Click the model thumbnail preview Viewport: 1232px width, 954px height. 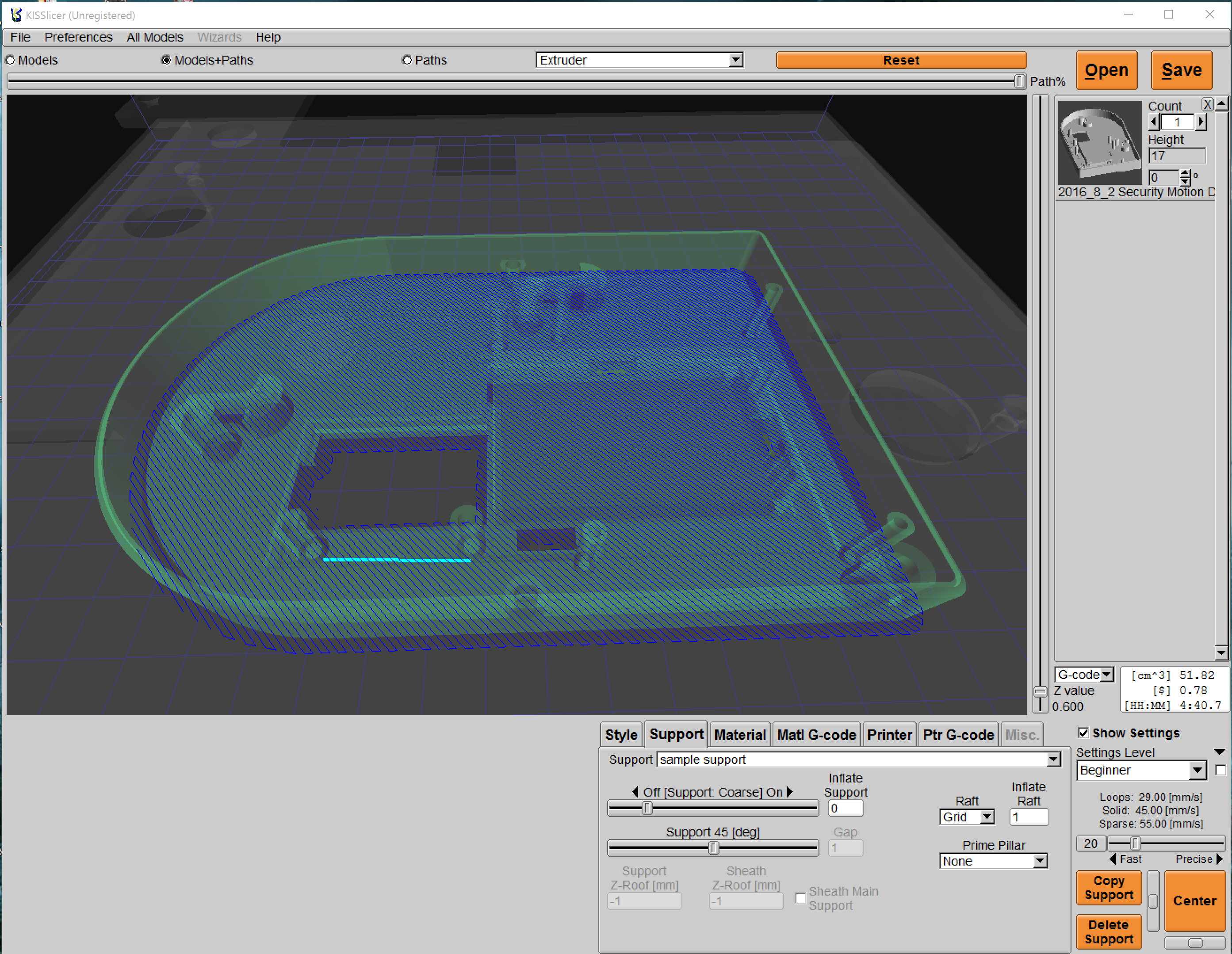pos(1100,143)
